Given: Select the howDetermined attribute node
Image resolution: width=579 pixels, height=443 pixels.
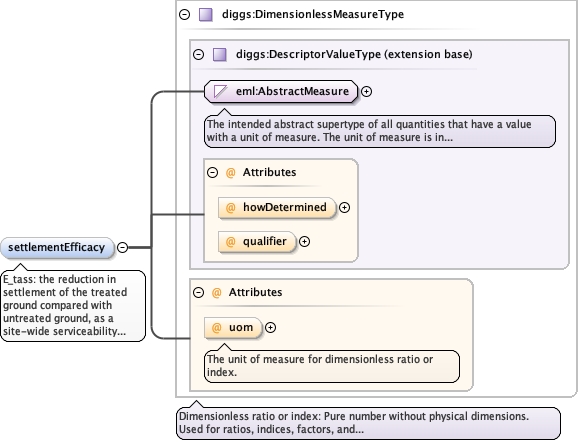Looking at the screenshot, I should [277, 207].
